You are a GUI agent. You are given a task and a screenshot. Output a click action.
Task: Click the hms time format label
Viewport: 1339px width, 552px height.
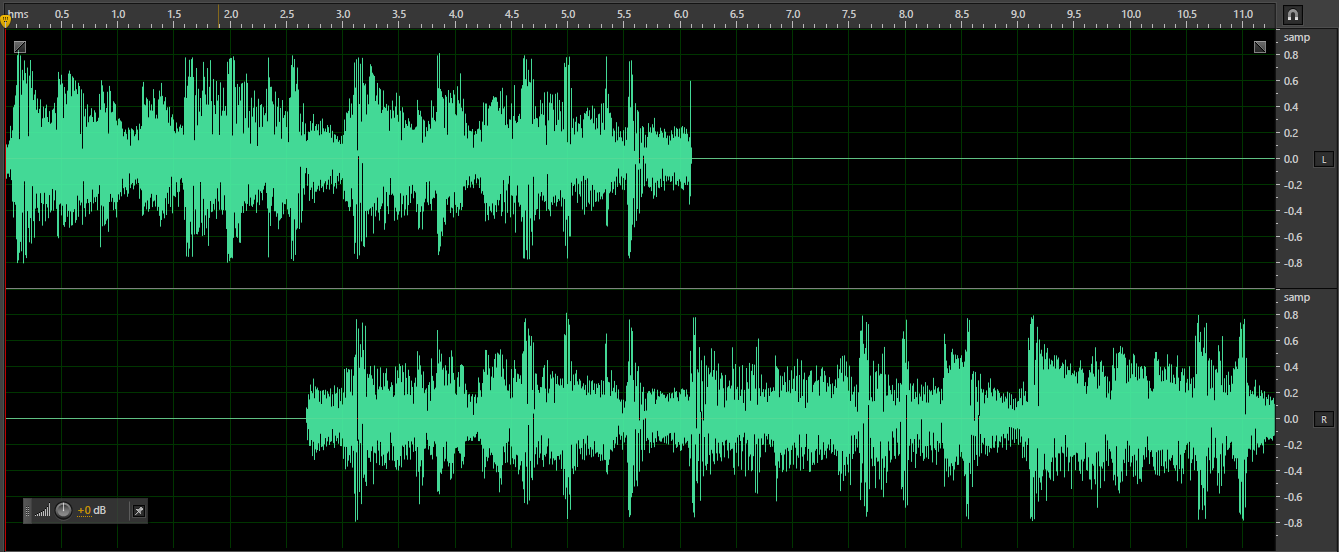tap(19, 14)
